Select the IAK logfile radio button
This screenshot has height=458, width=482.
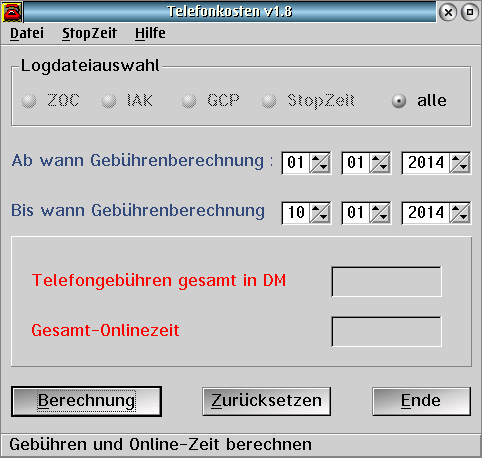tap(109, 101)
